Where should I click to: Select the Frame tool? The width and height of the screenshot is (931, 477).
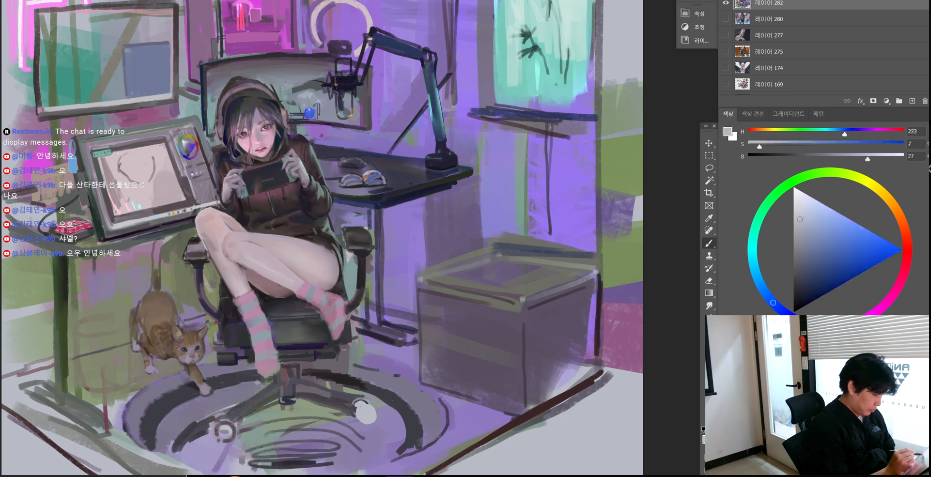[x=709, y=206]
